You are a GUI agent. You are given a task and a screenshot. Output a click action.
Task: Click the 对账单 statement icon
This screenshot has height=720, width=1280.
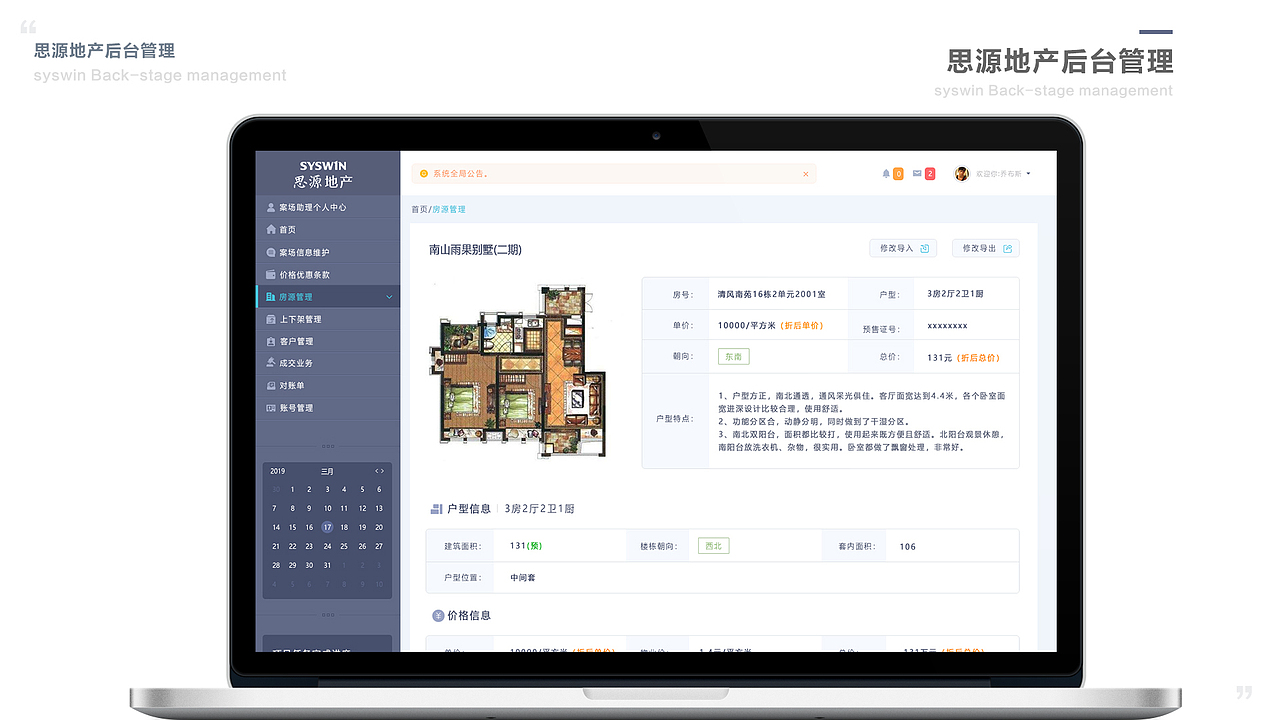click(270, 386)
